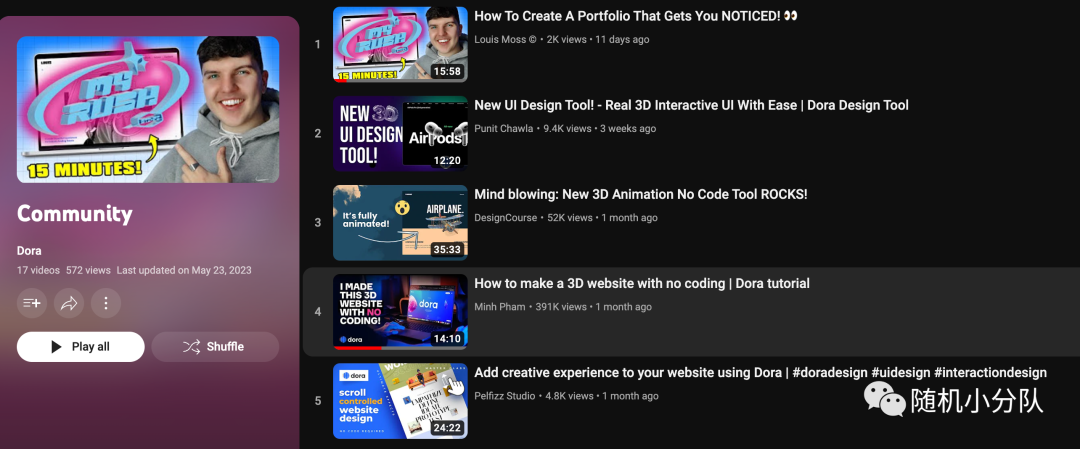Open the Portfolio video thumbnail with duration 15:58
This screenshot has width=1080, height=449.
400,45
